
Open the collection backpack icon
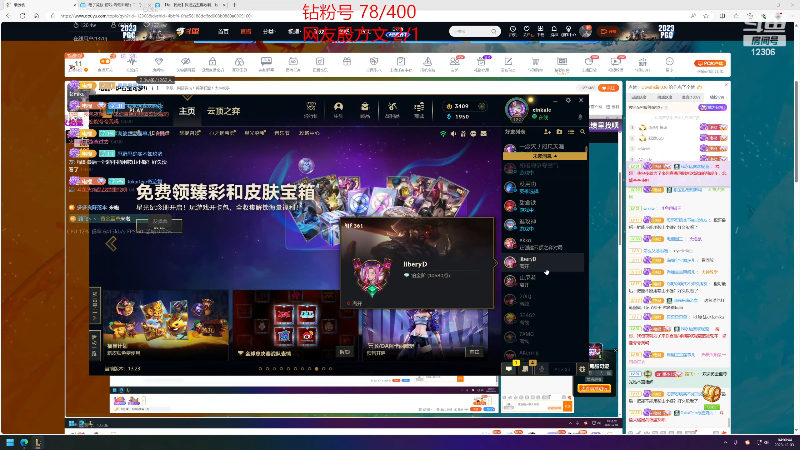[x=365, y=109]
